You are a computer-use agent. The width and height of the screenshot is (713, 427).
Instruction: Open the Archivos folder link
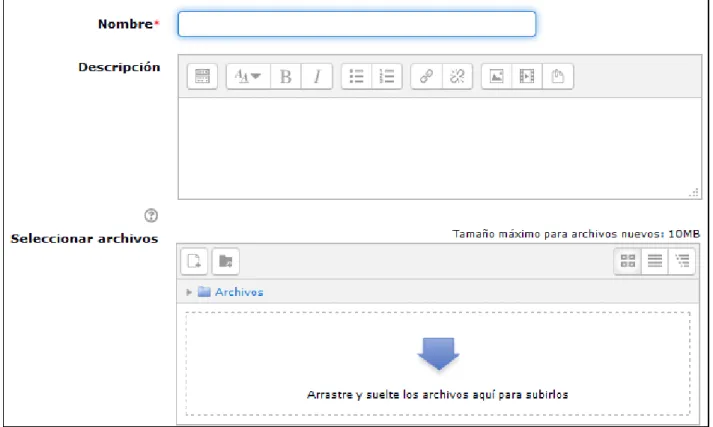coord(239,292)
